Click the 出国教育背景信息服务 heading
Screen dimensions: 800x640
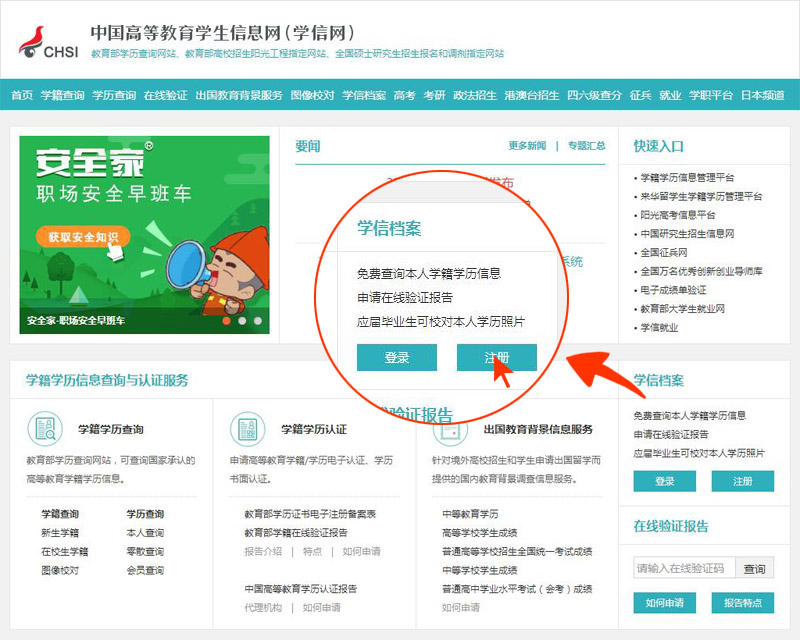point(538,429)
